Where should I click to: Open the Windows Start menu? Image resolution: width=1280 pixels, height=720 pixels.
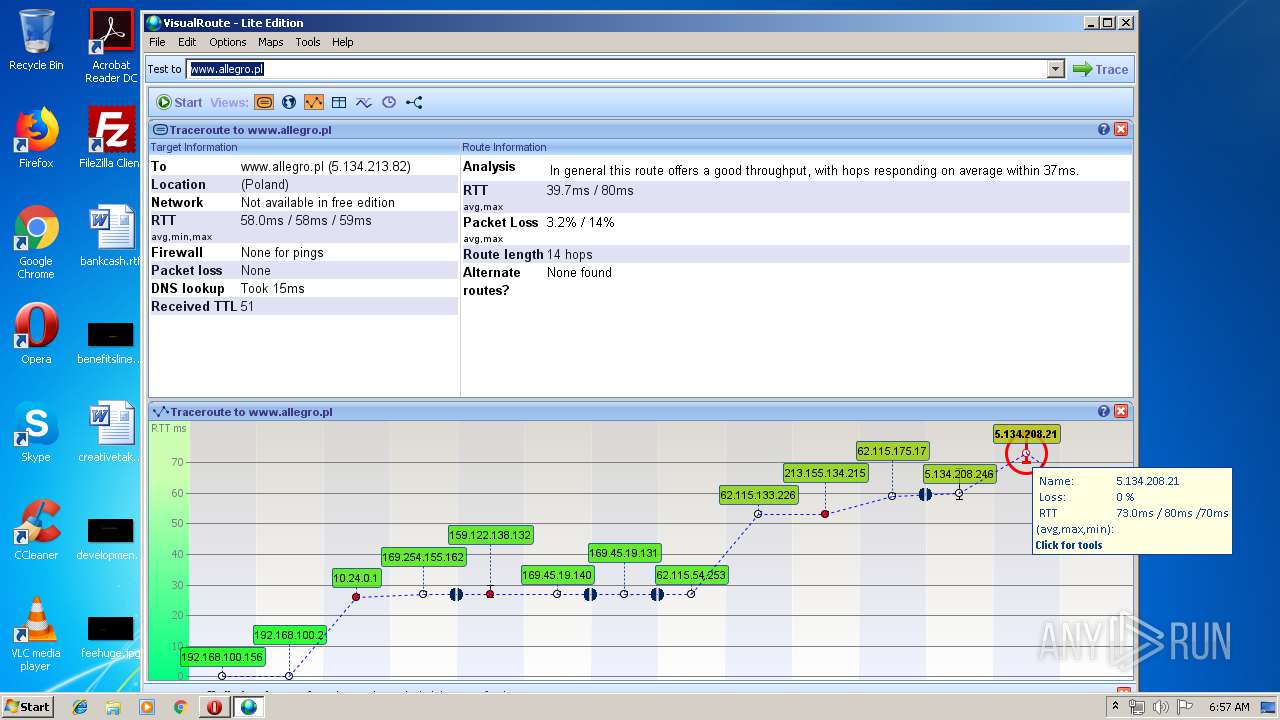[x=27, y=706]
